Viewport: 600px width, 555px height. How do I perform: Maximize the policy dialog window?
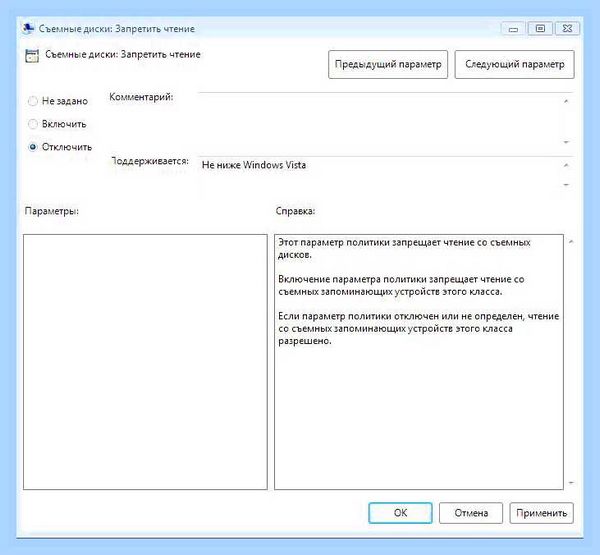point(540,29)
